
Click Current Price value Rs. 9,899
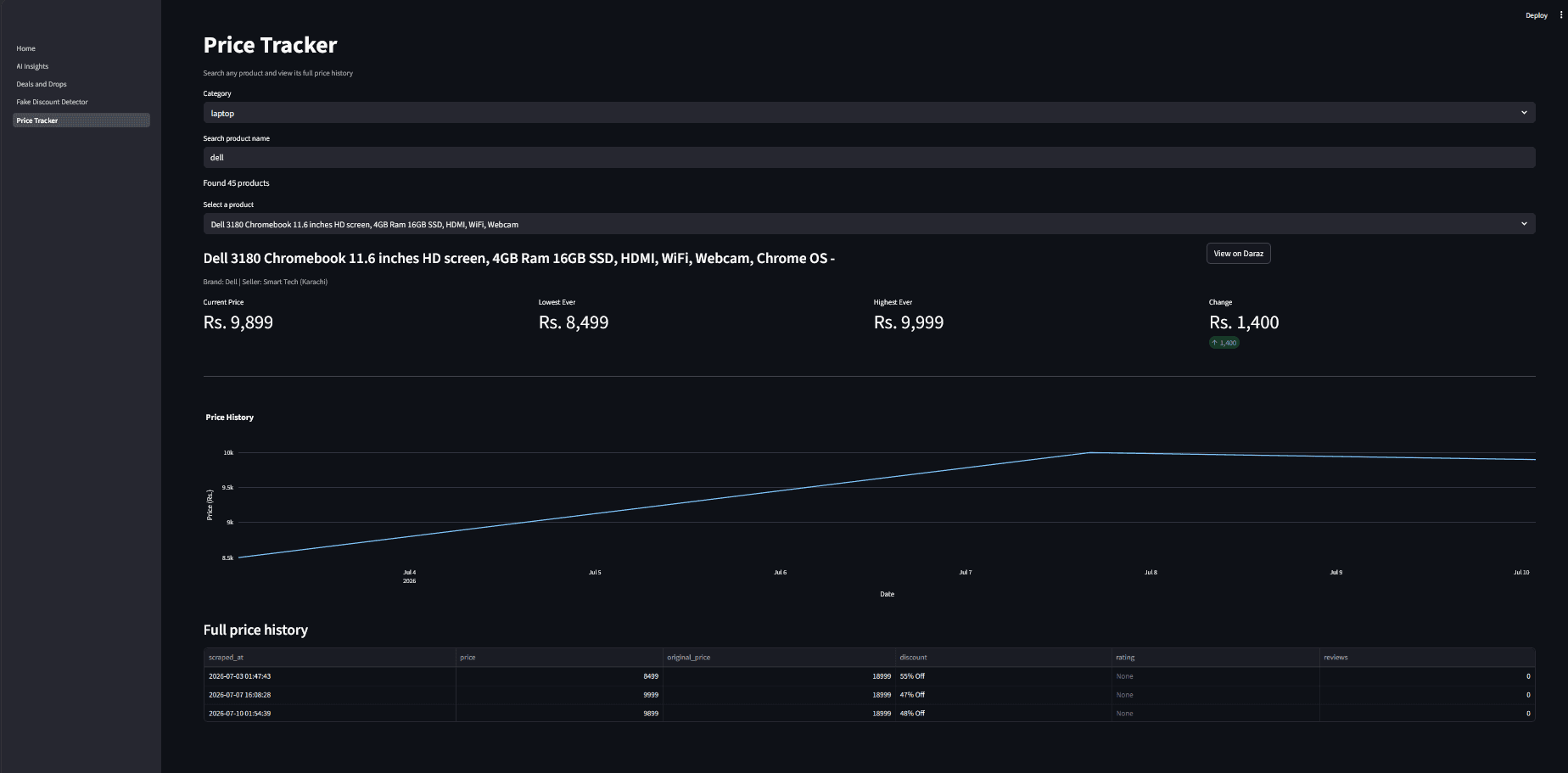[238, 322]
